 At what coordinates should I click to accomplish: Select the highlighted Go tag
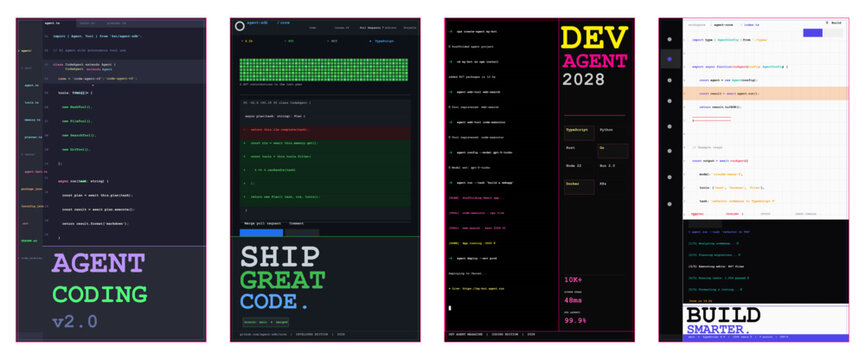613,151
